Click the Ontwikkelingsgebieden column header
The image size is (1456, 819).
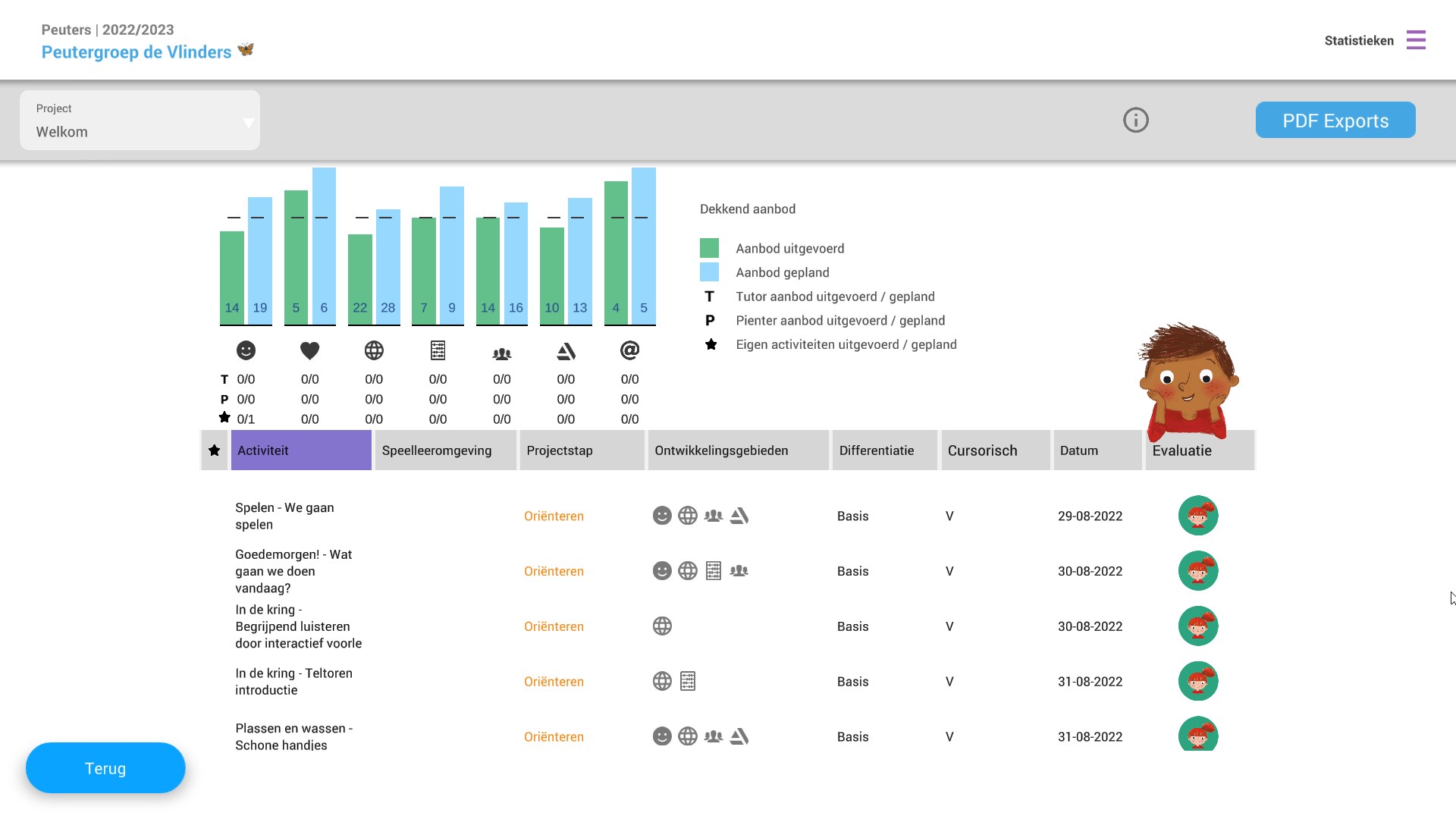coord(736,450)
